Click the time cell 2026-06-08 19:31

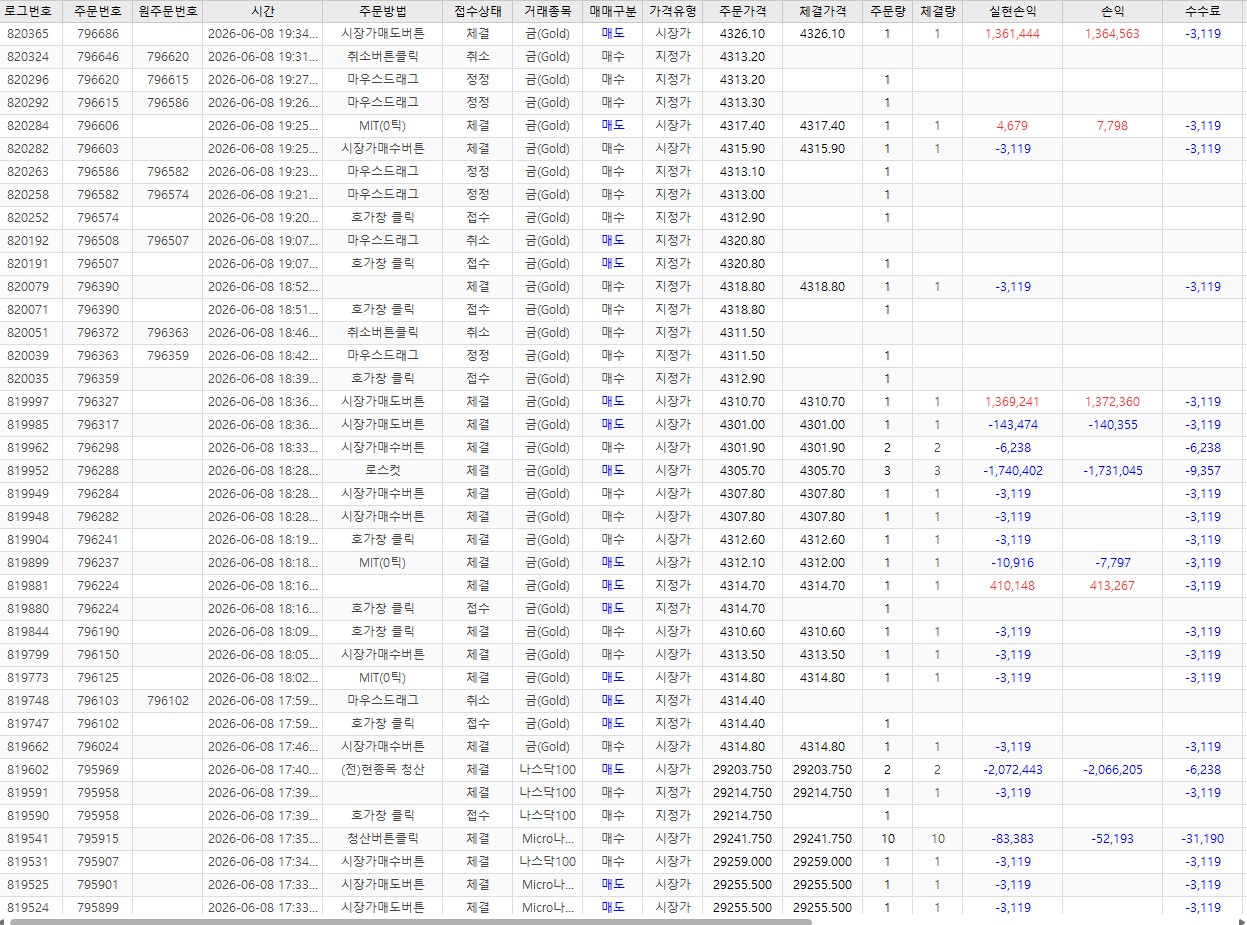[262, 56]
